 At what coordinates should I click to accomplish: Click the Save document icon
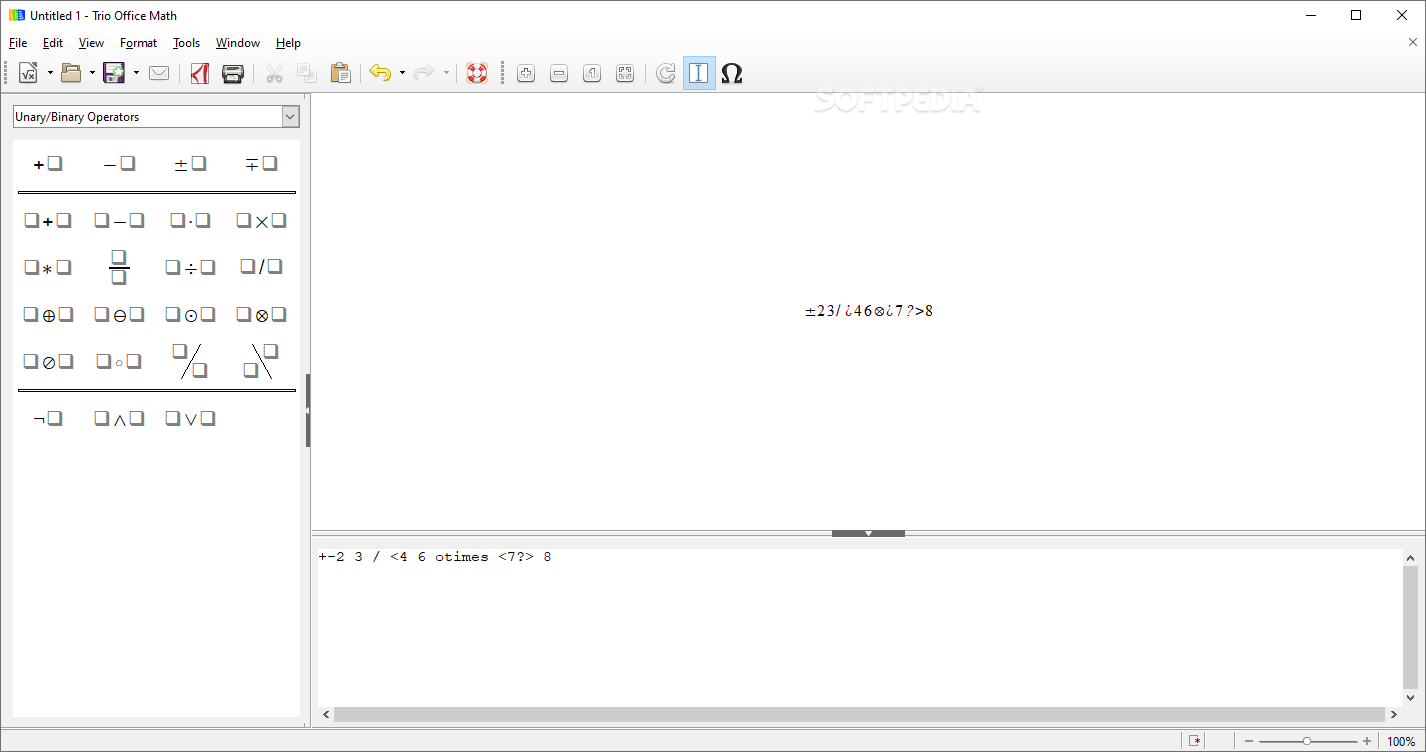(x=114, y=73)
